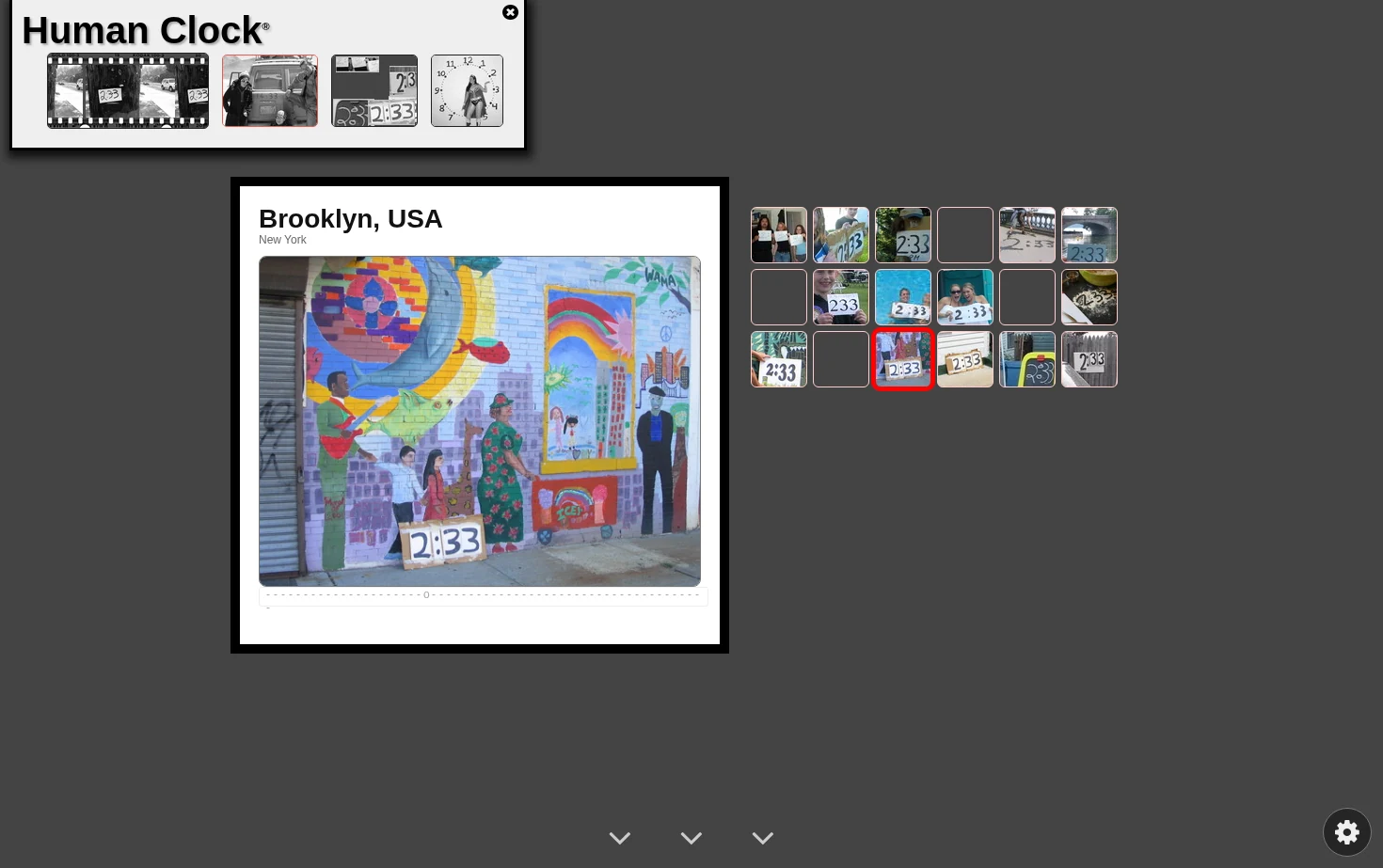Open thumbnail of two women in sunglasses
This screenshot has height=868, width=1383.
pyautogui.click(x=965, y=297)
